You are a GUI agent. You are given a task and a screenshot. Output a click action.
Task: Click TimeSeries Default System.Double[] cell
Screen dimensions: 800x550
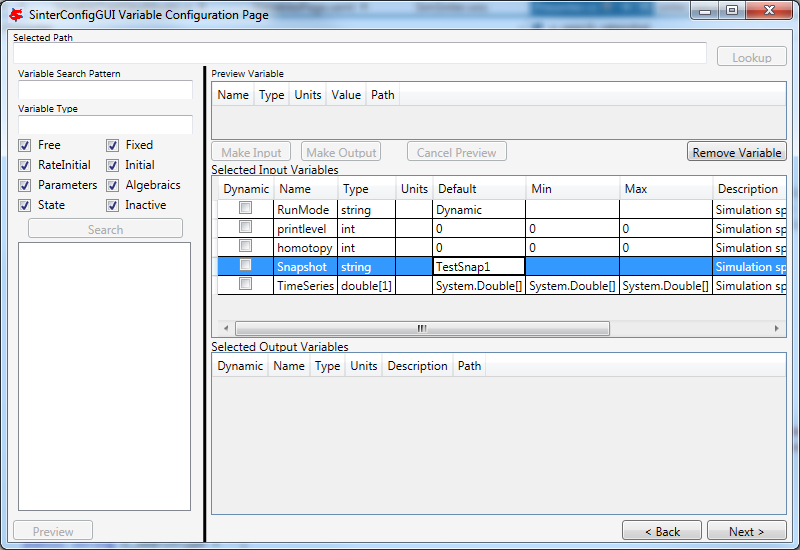point(479,285)
